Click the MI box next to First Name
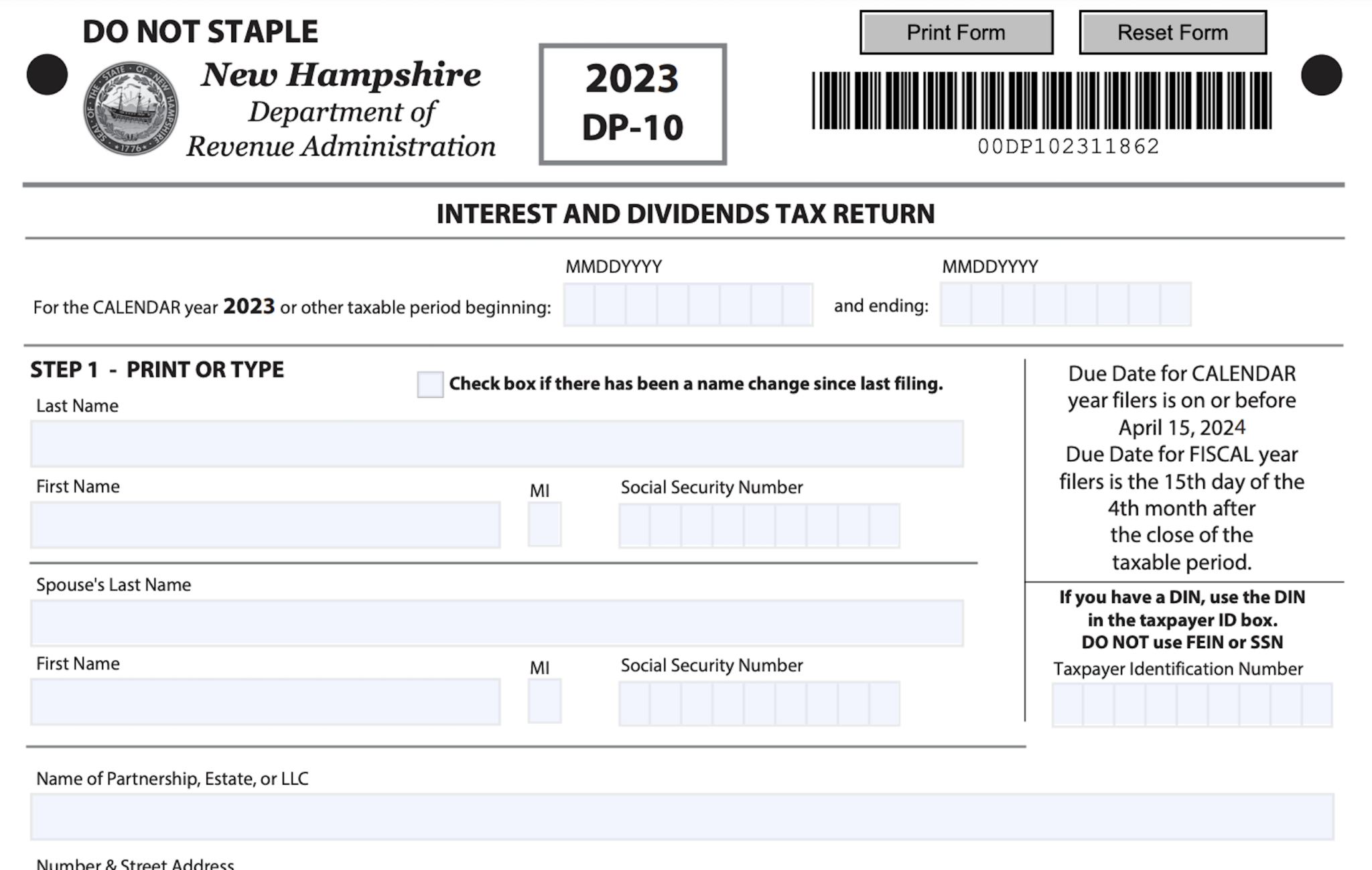Viewport: 1372px width, 870px height. pyautogui.click(x=544, y=524)
